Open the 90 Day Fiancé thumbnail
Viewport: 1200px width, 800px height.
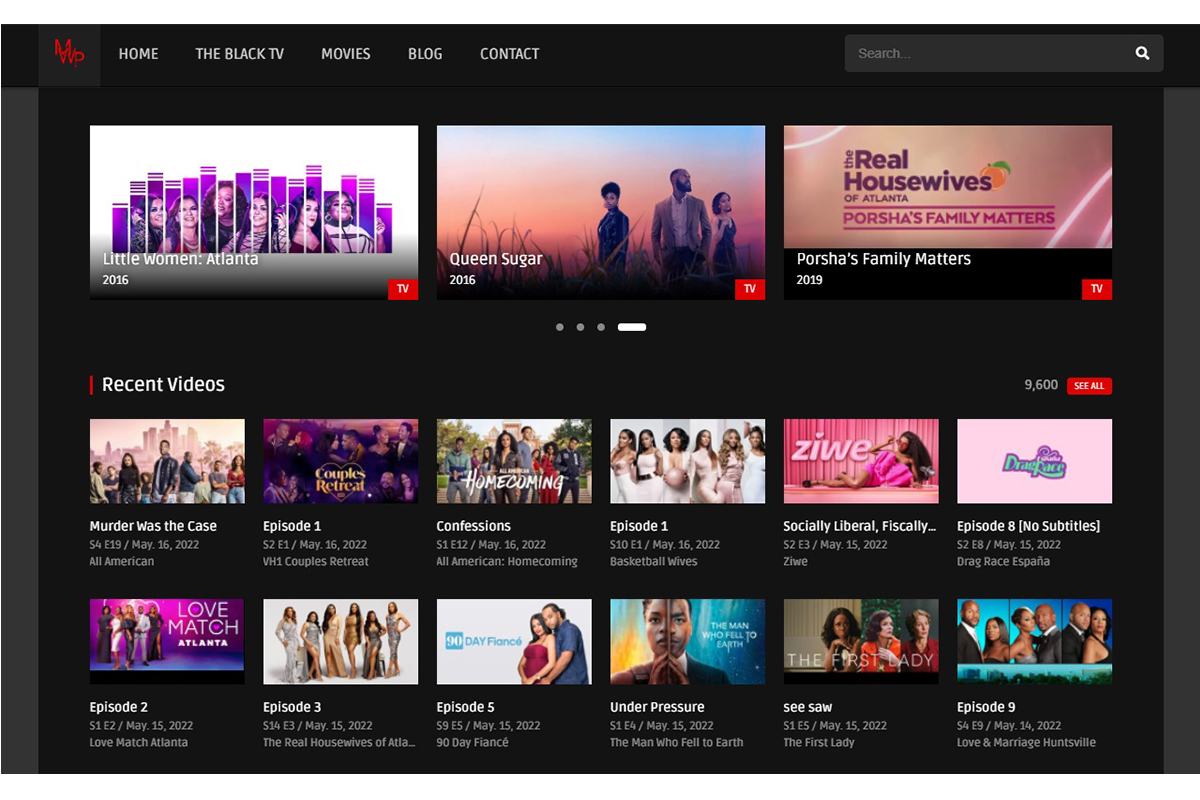[514, 641]
